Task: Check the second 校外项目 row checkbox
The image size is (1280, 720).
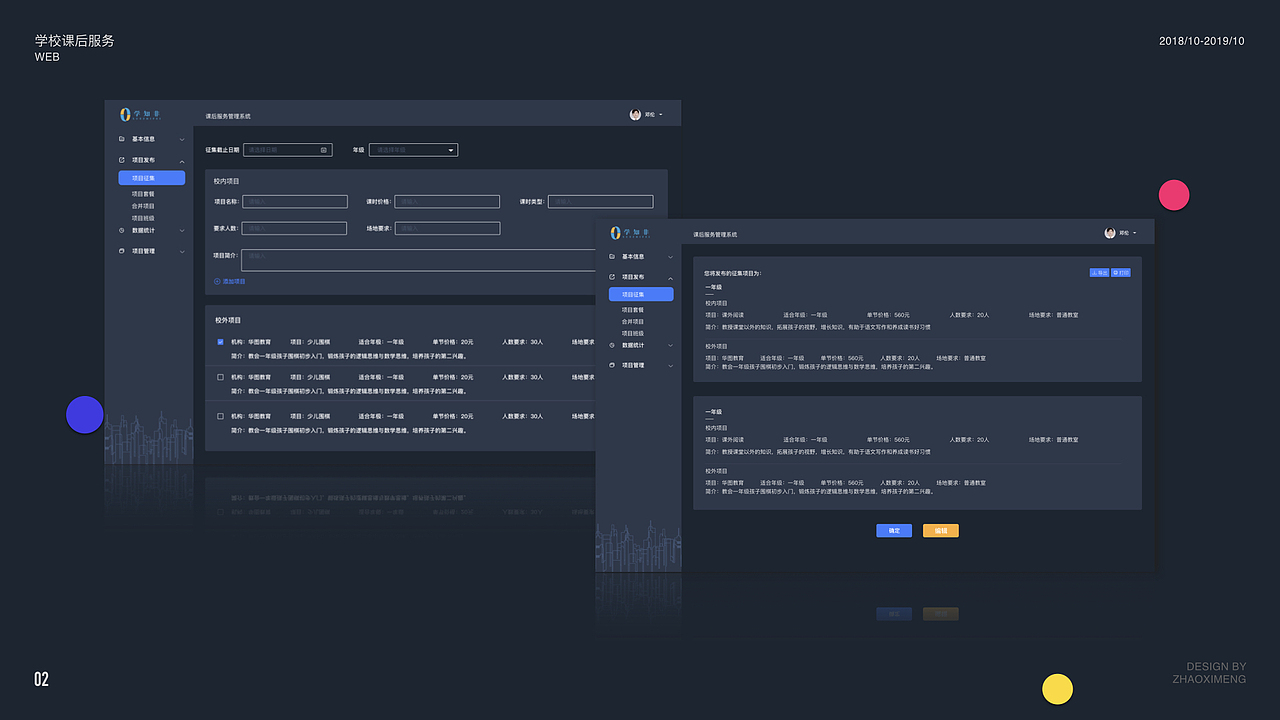Action: tap(220, 377)
